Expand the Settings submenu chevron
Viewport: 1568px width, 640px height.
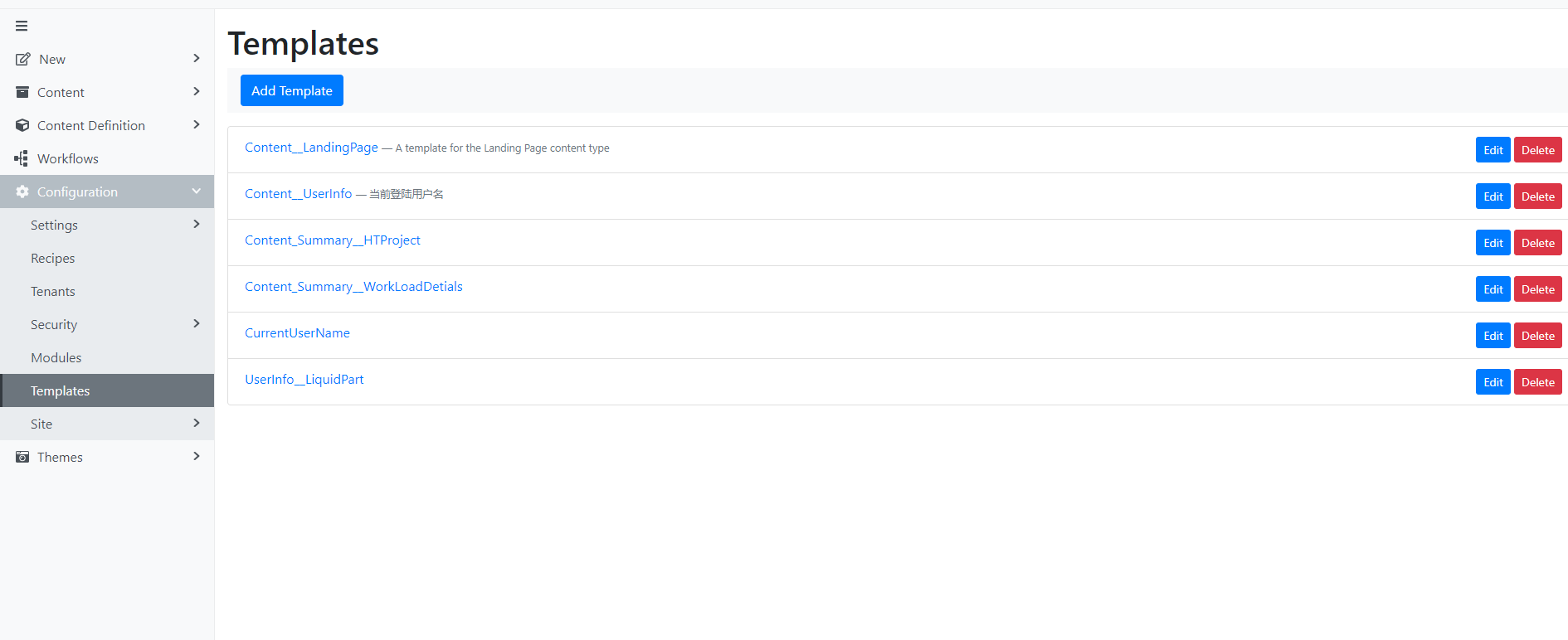[197, 224]
